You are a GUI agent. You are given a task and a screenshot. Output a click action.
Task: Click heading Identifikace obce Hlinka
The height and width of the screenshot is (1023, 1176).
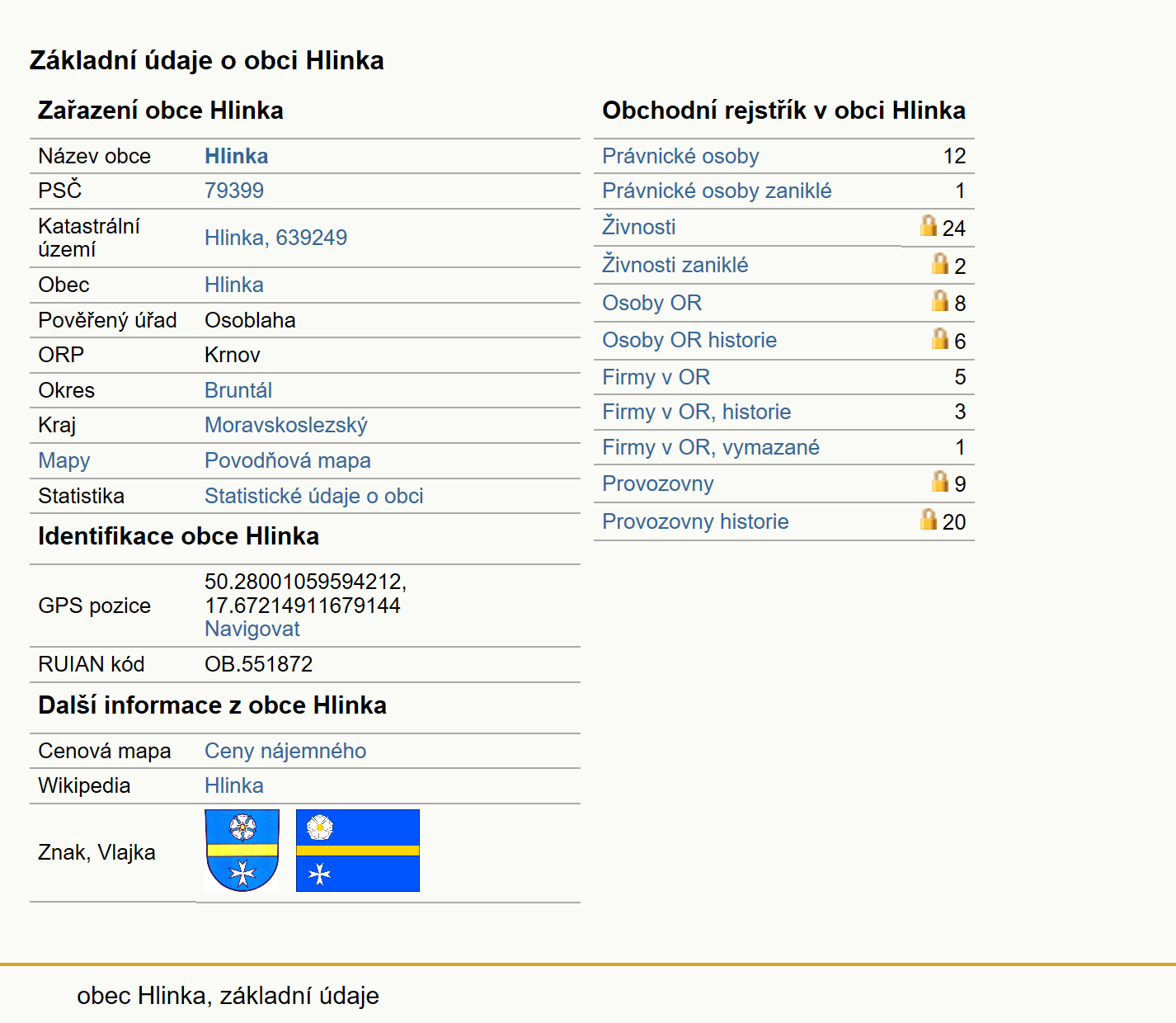pyautogui.click(x=179, y=536)
